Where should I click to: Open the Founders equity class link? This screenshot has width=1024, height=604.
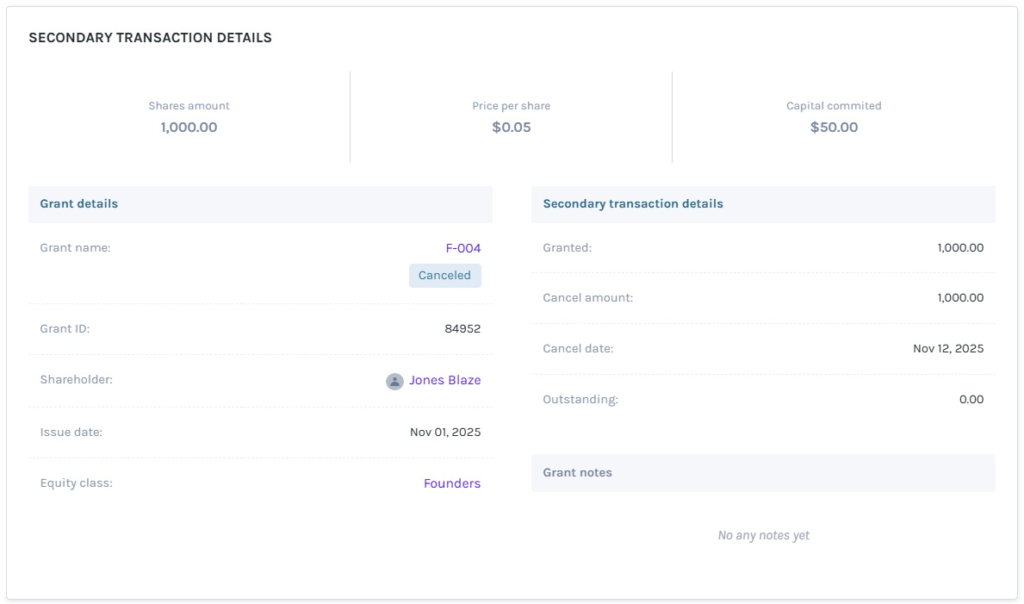pyautogui.click(x=451, y=483)
